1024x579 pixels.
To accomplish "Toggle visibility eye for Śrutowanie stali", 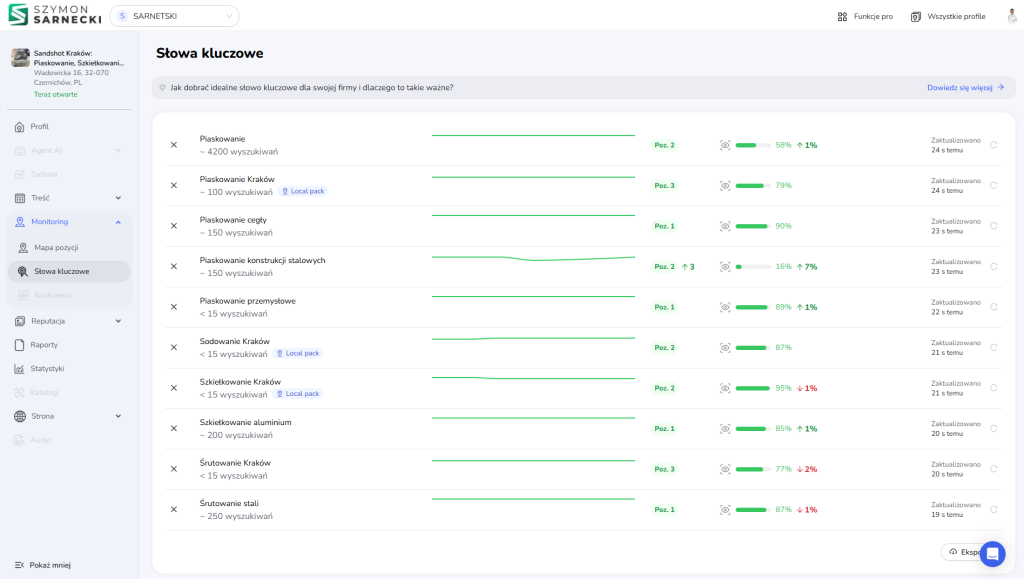I will tap(725, 509).
